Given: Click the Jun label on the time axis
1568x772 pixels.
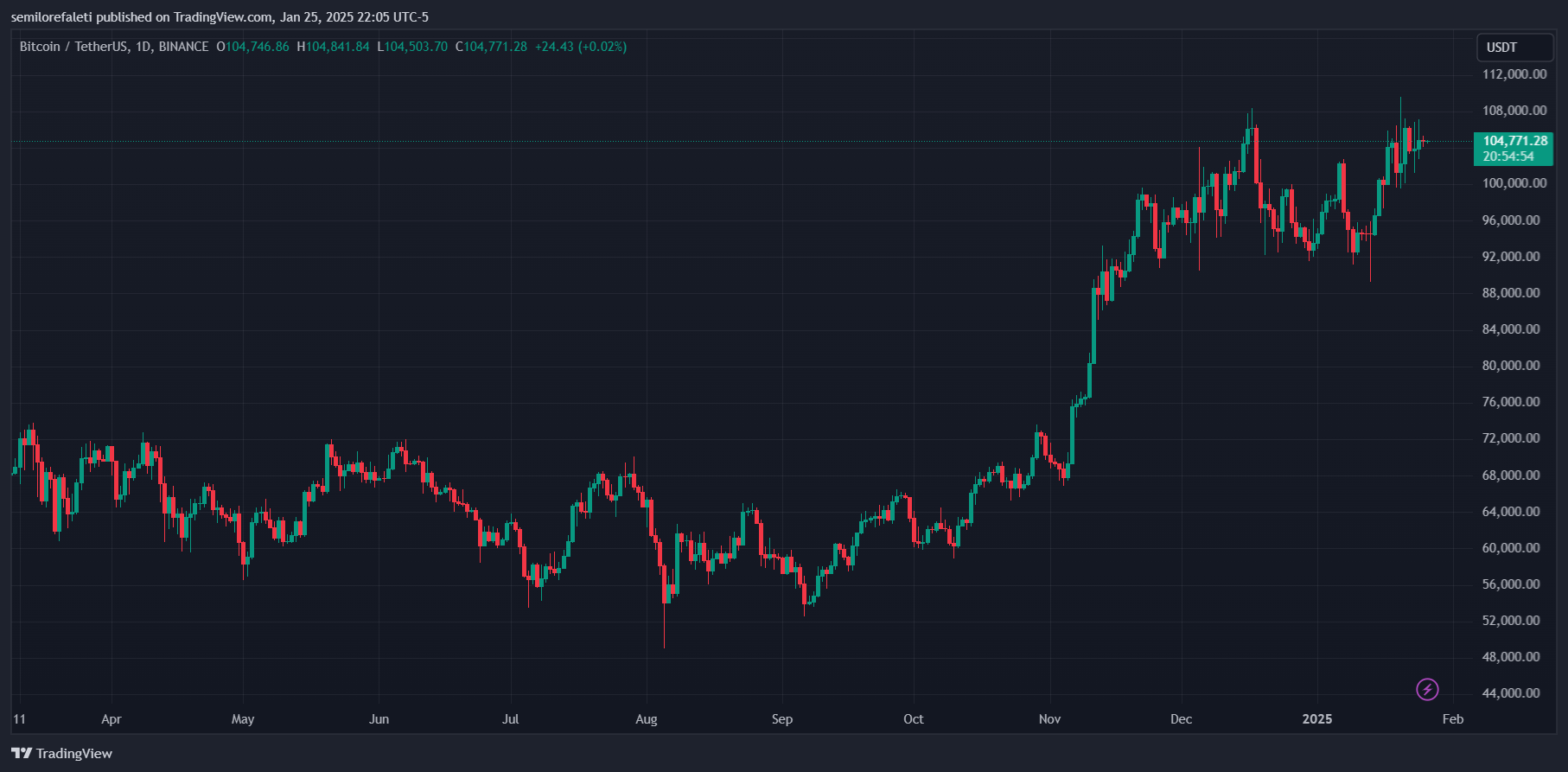Looking at the screenshot, I should [x=379, y=719].
